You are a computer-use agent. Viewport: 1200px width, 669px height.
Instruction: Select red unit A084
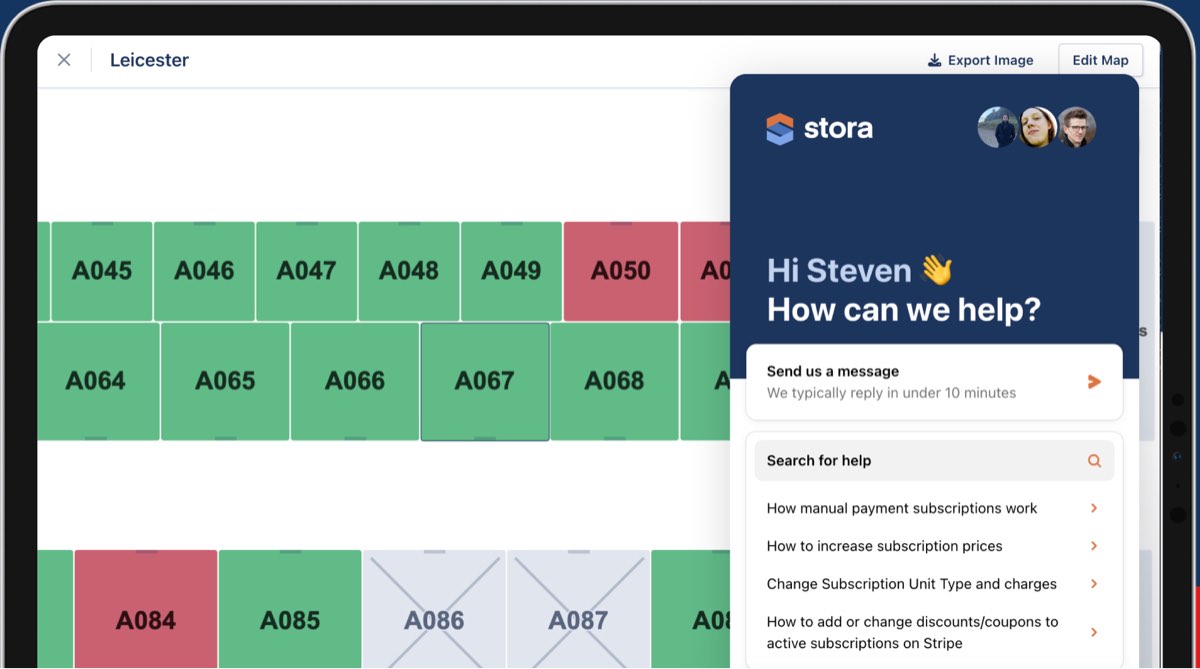[146, 609]
